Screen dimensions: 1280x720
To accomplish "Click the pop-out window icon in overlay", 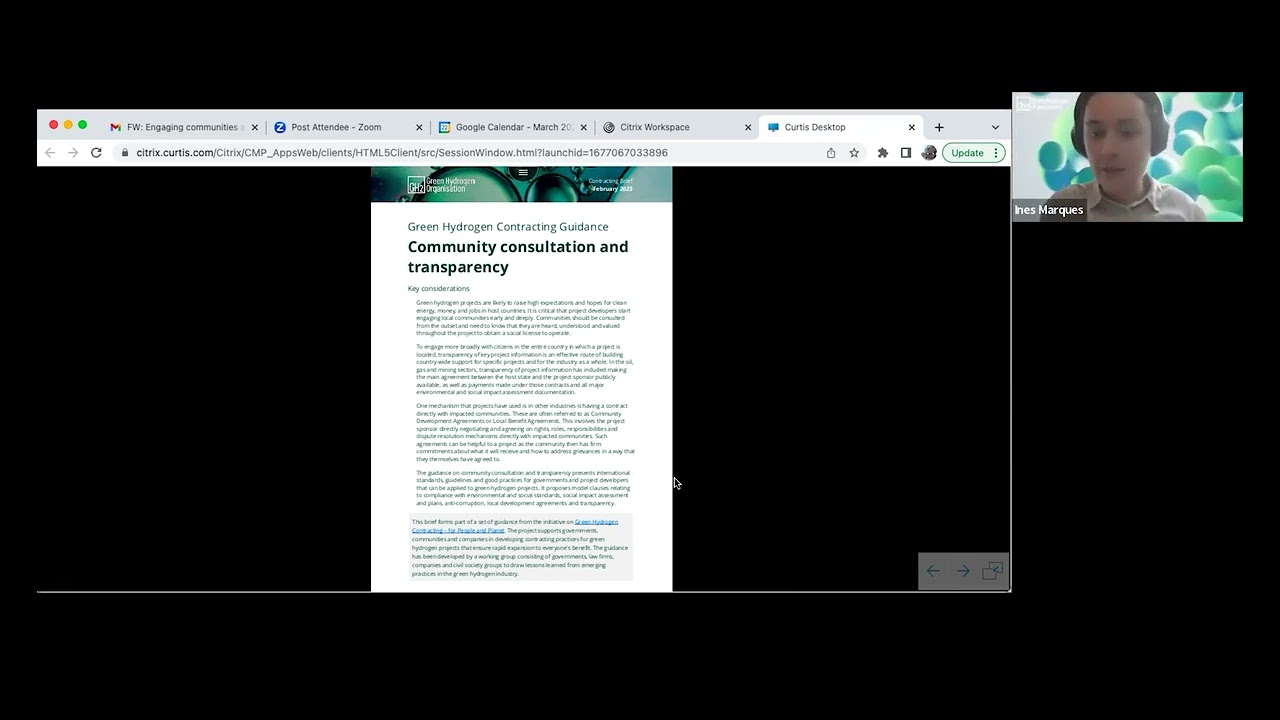I will point(992,571).
